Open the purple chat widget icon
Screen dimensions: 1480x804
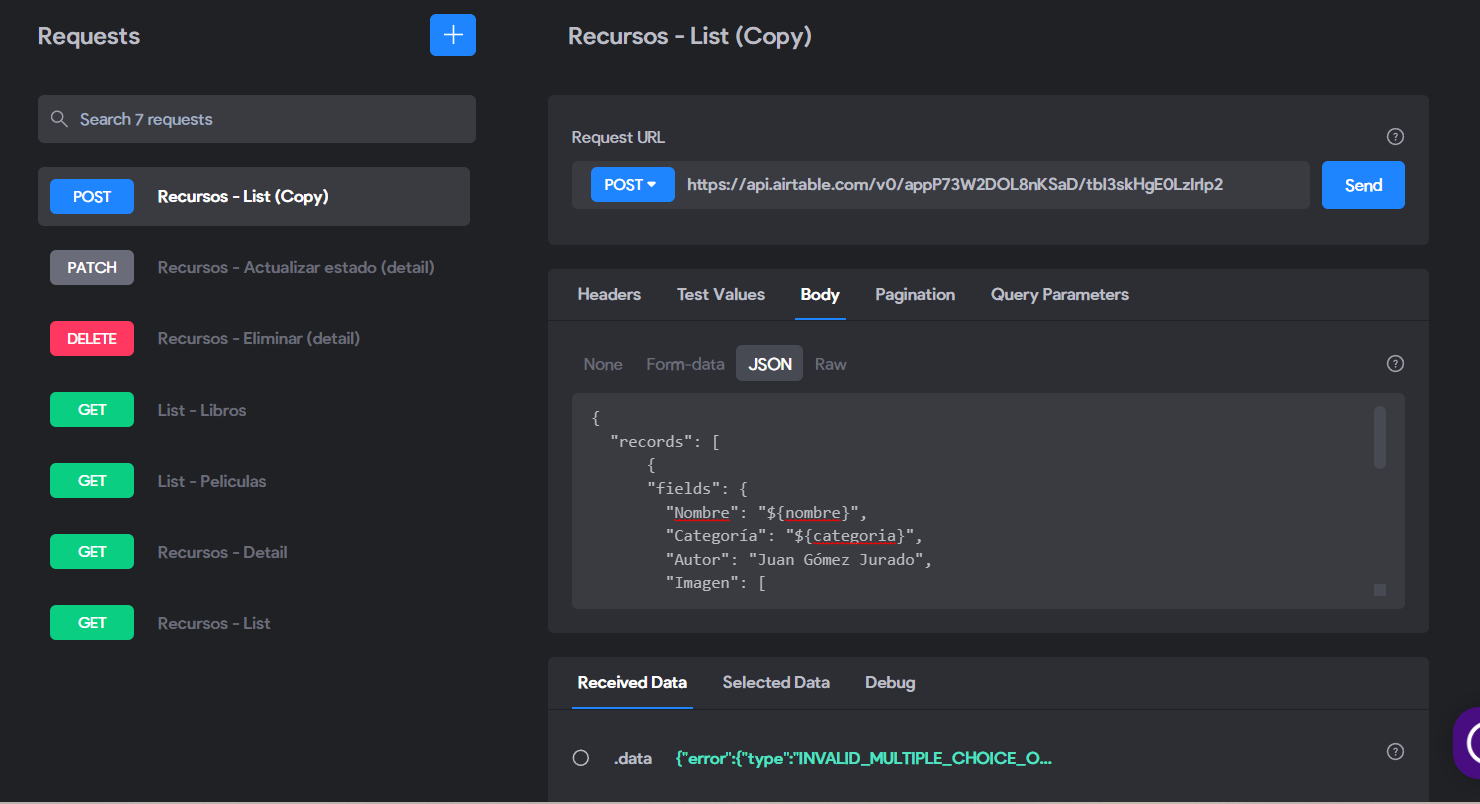click(x=1467, y=743)
